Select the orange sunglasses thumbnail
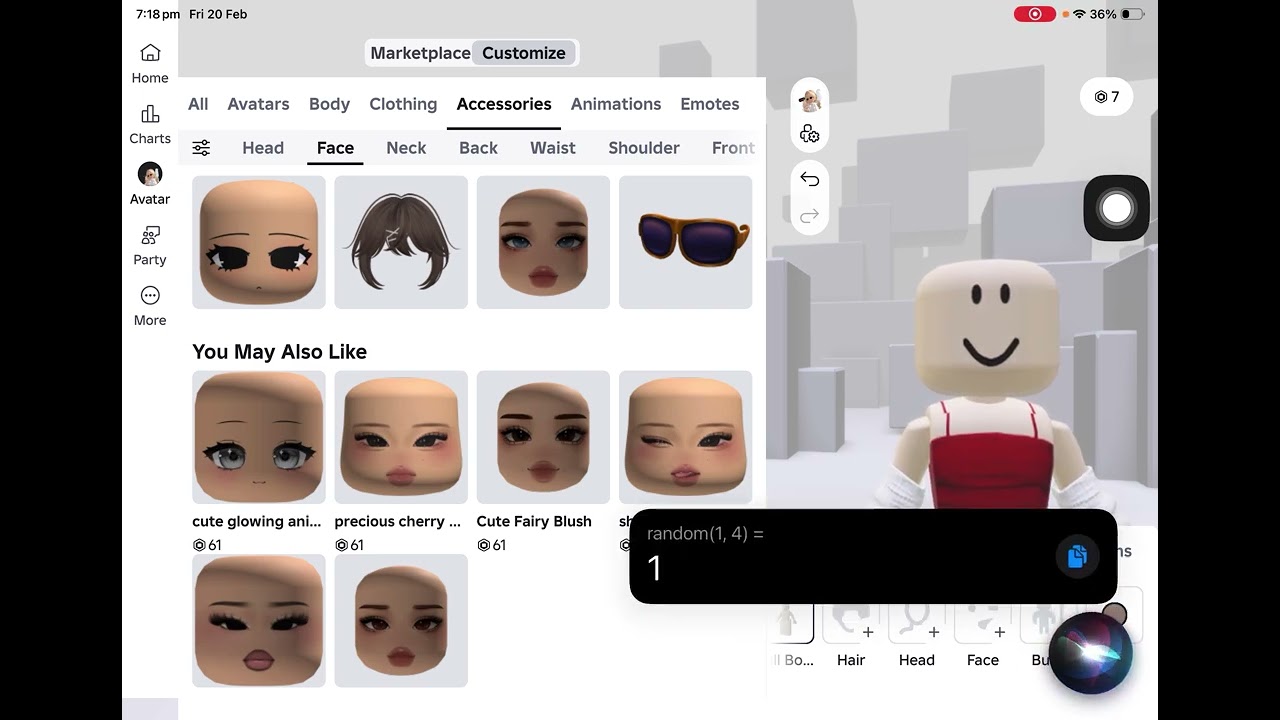 pyautogui.click(x=685, y=242)
